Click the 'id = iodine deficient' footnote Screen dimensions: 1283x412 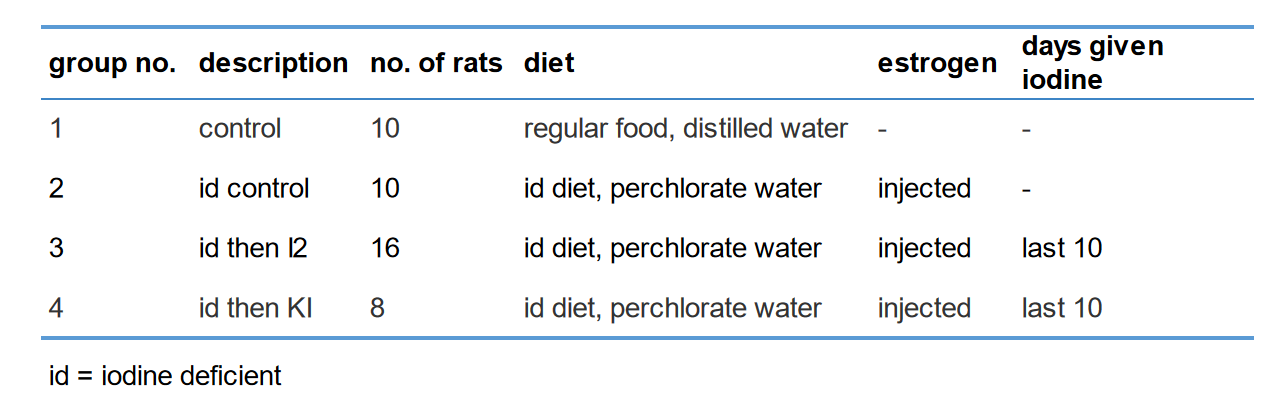click(x=165, y=376)
